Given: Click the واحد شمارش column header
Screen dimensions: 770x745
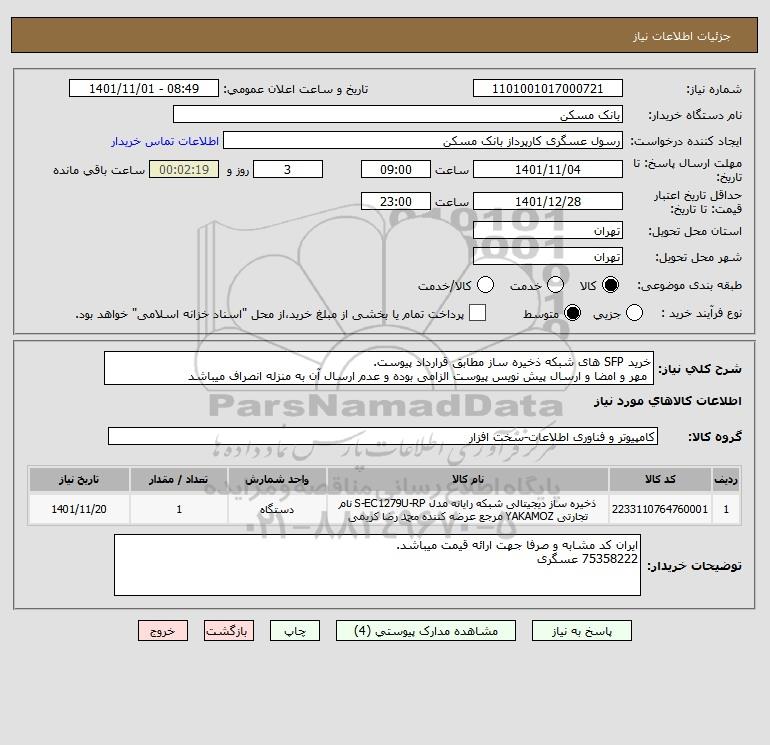Looking at the screenshot, I should [277, 479].
